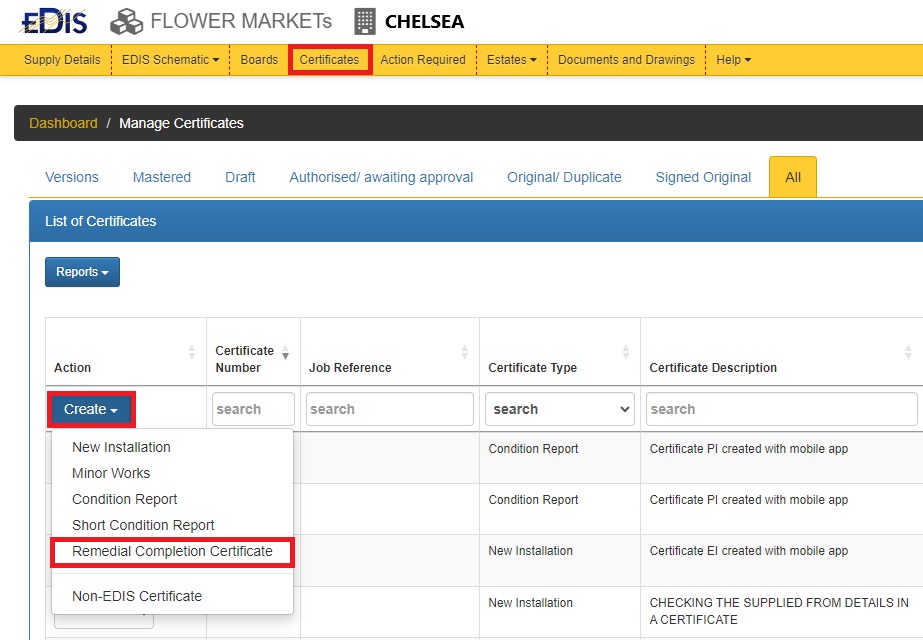Click the Create button
Image resolution: width=923 pixels, height=640 pixels.
pyautogui.click(x=90, y=409)
